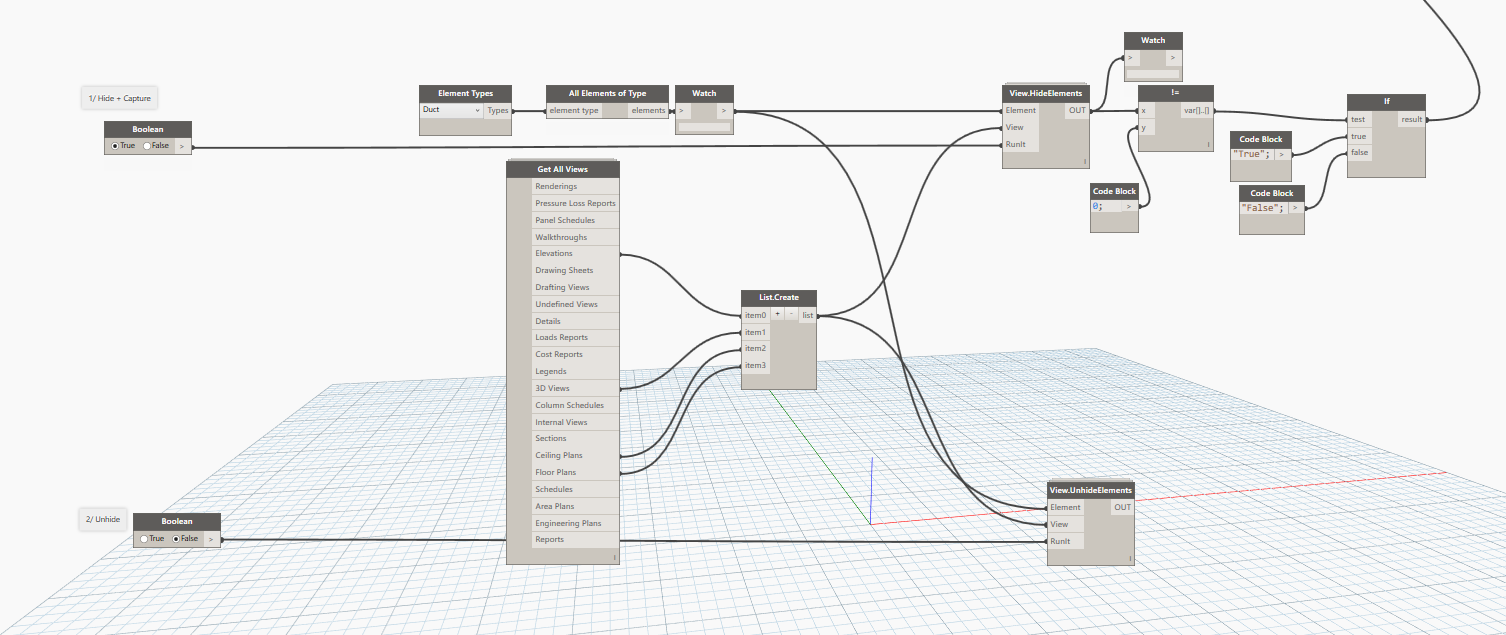Click the plus button on List.Create
This screenshot has width=1506, height=635.
(778, 315)
